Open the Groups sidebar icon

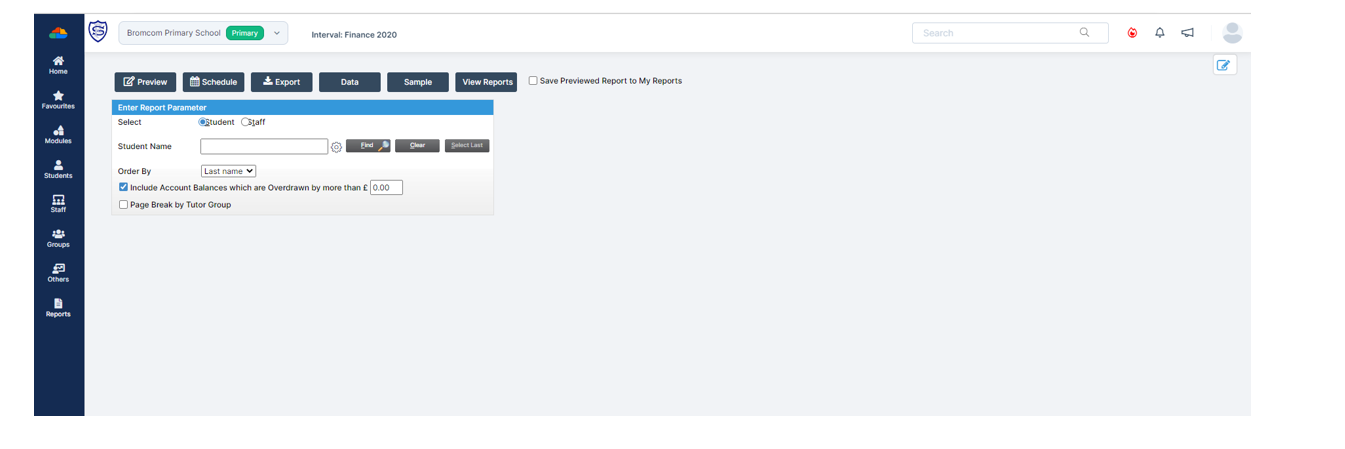[x=58, y=238]
